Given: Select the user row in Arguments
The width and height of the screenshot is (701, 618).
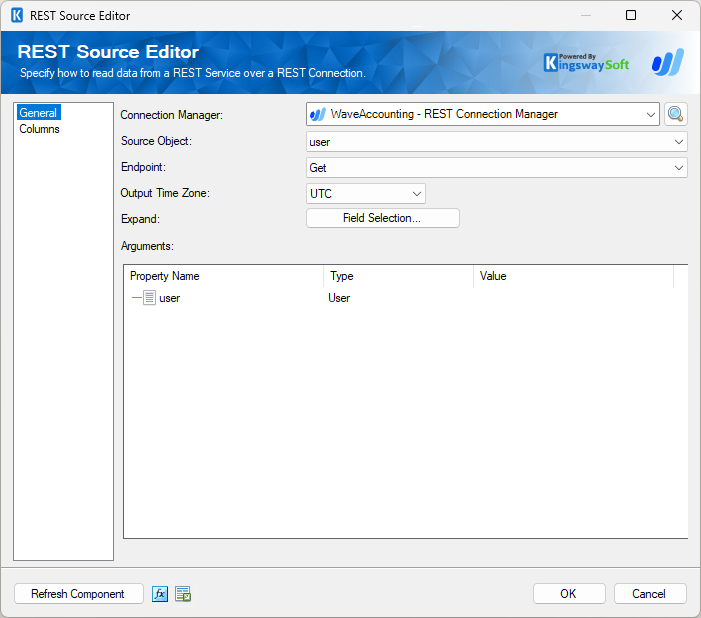Looking at the screenshot, I should point(405,298).
